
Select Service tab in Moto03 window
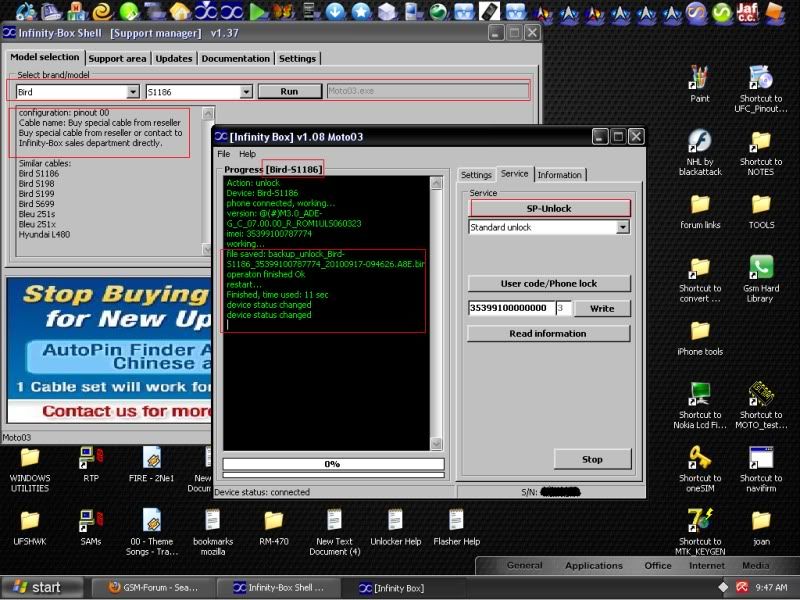click(514, 173)
